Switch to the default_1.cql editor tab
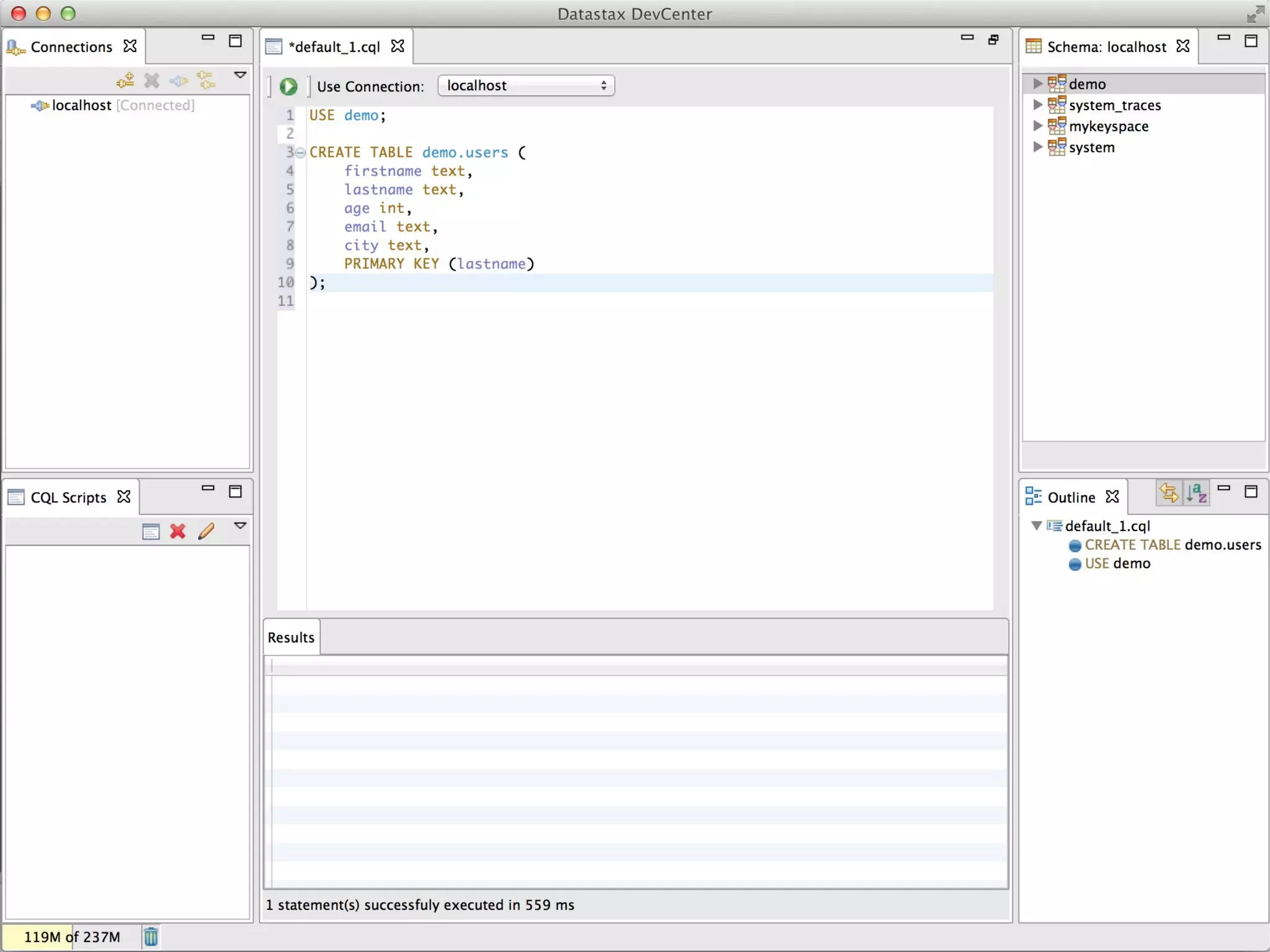The width and height of the screenshot is (1270, 952). point(334,47)
